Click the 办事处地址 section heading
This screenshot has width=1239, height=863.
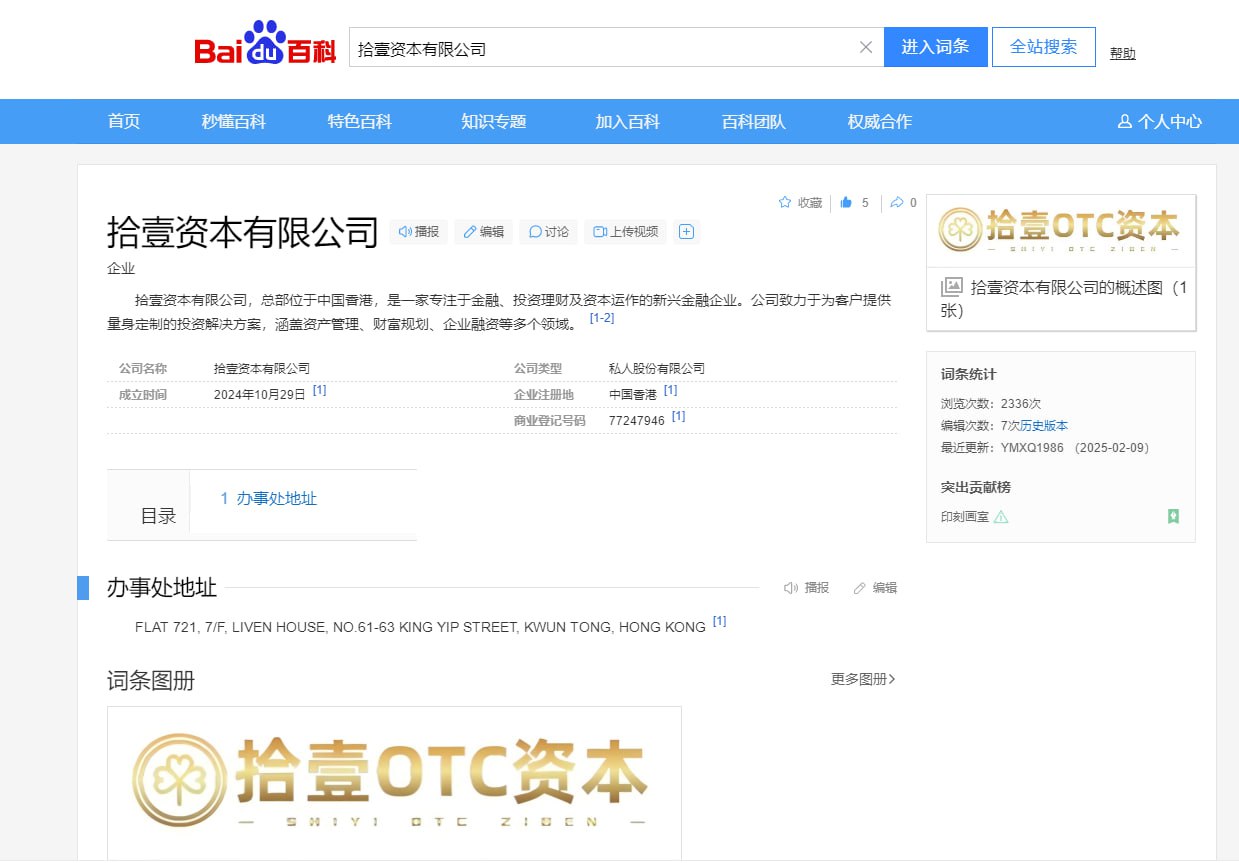pos(162,588)
